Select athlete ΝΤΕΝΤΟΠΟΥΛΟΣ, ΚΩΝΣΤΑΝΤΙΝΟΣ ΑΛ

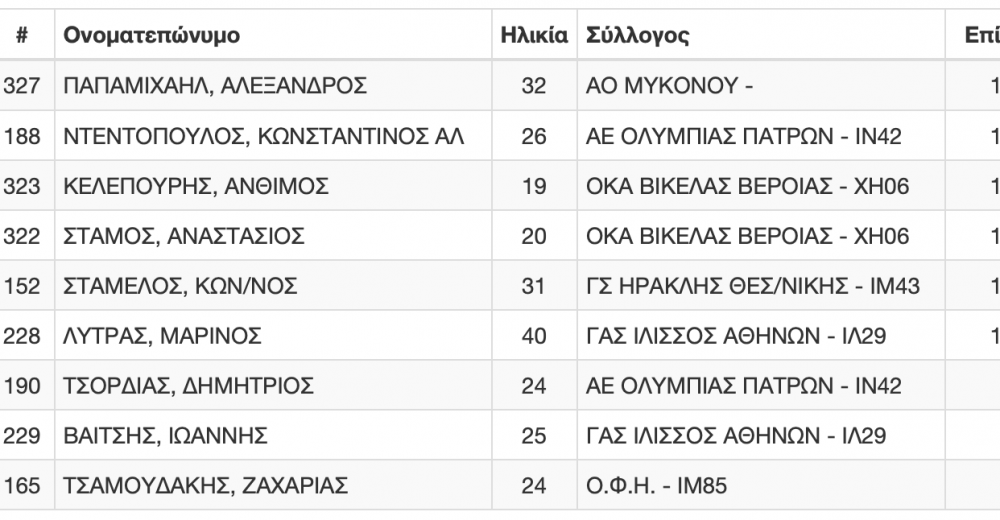pyautogui.click(x=263, y=136)
